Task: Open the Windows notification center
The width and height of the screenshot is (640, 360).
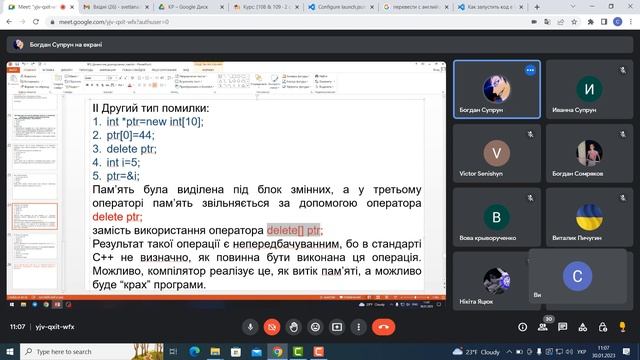Action: (626, 351)
